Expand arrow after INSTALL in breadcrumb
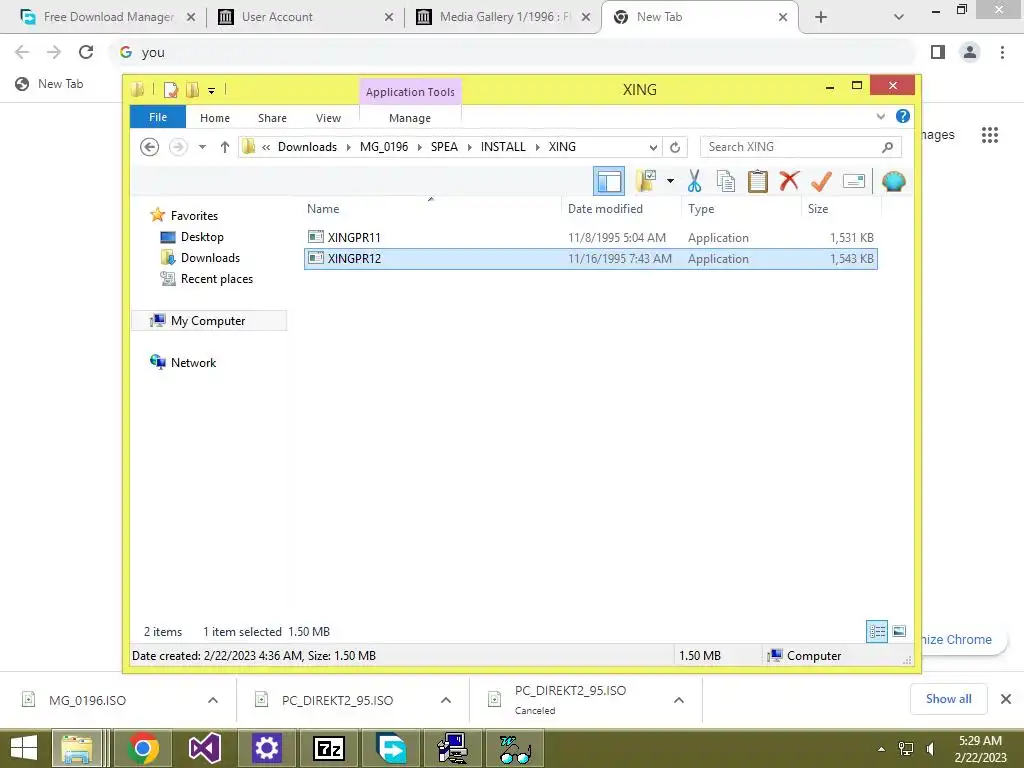This screenshot has width=1024, height=768. click(x=537, y=147)
